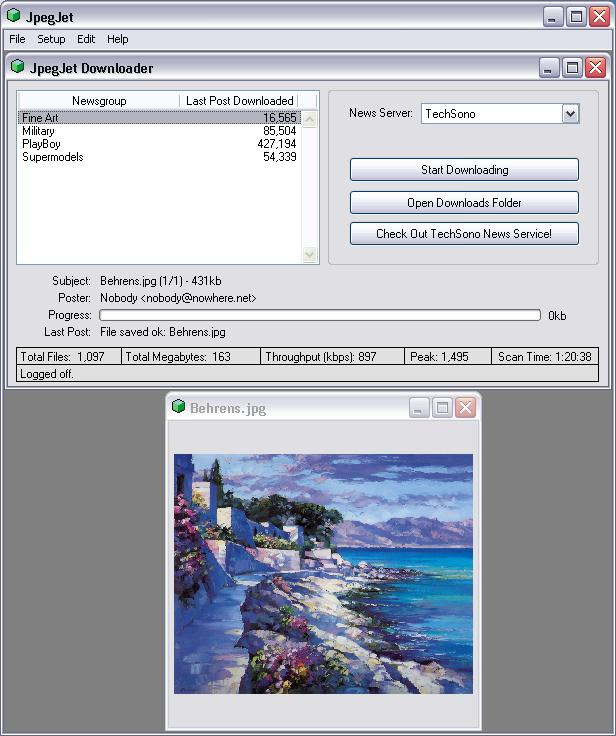Click the 427,194 last post value

(277, 144)
